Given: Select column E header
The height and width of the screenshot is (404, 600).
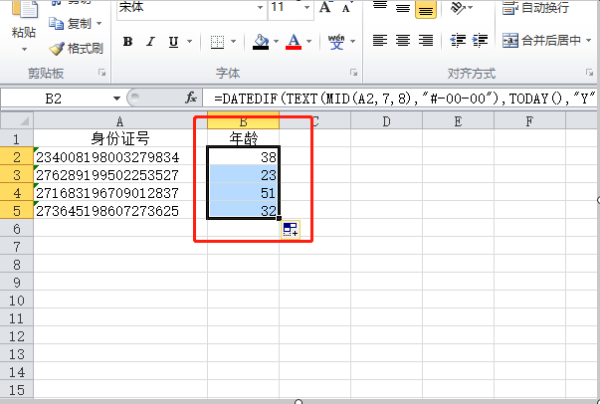Looking at the screenshot, I should pos(458,121).
